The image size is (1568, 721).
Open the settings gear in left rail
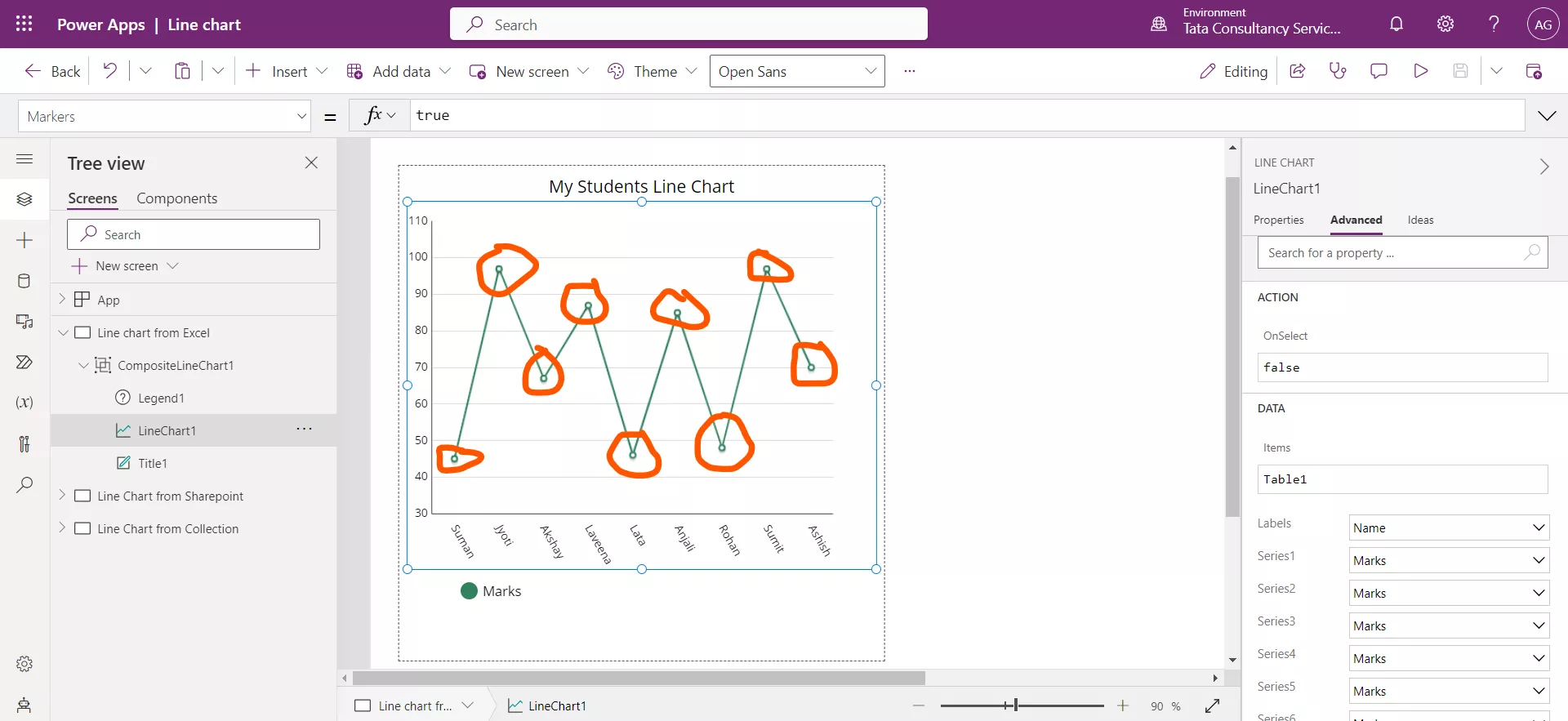pyautogui.click(x=24, y=664)
